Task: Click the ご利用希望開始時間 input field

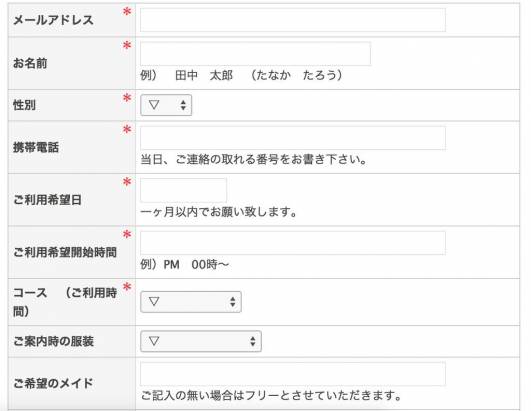Action: 293,243
